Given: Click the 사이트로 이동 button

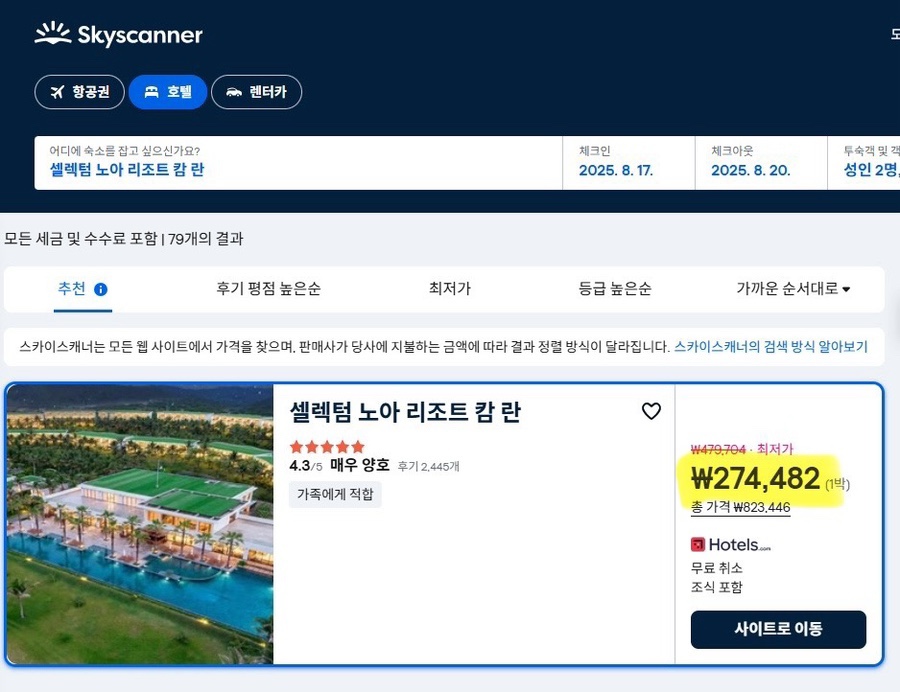Looking at the screenshot, I should pos(778,629).
